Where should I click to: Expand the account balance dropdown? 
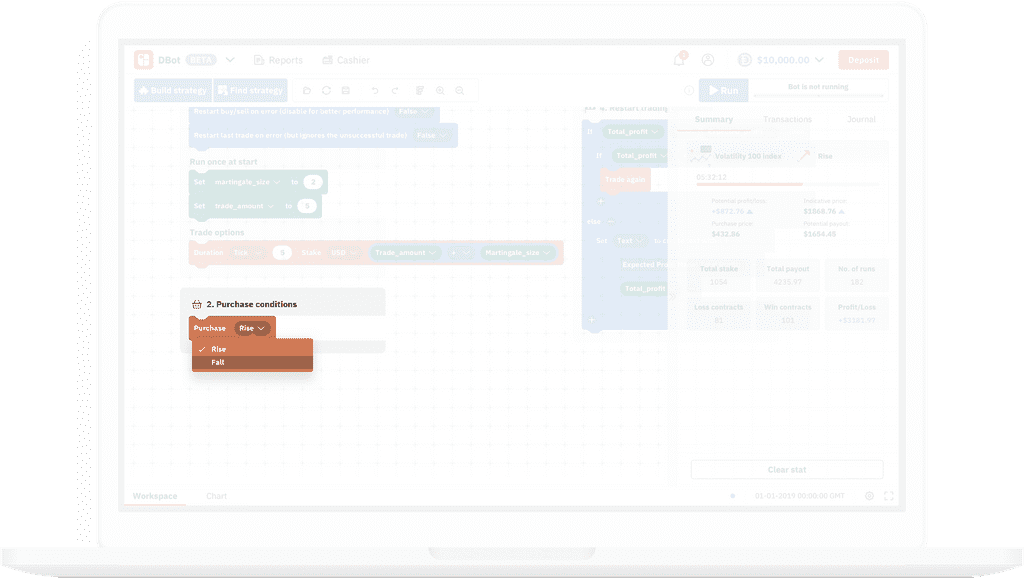[x=819, y=60]
